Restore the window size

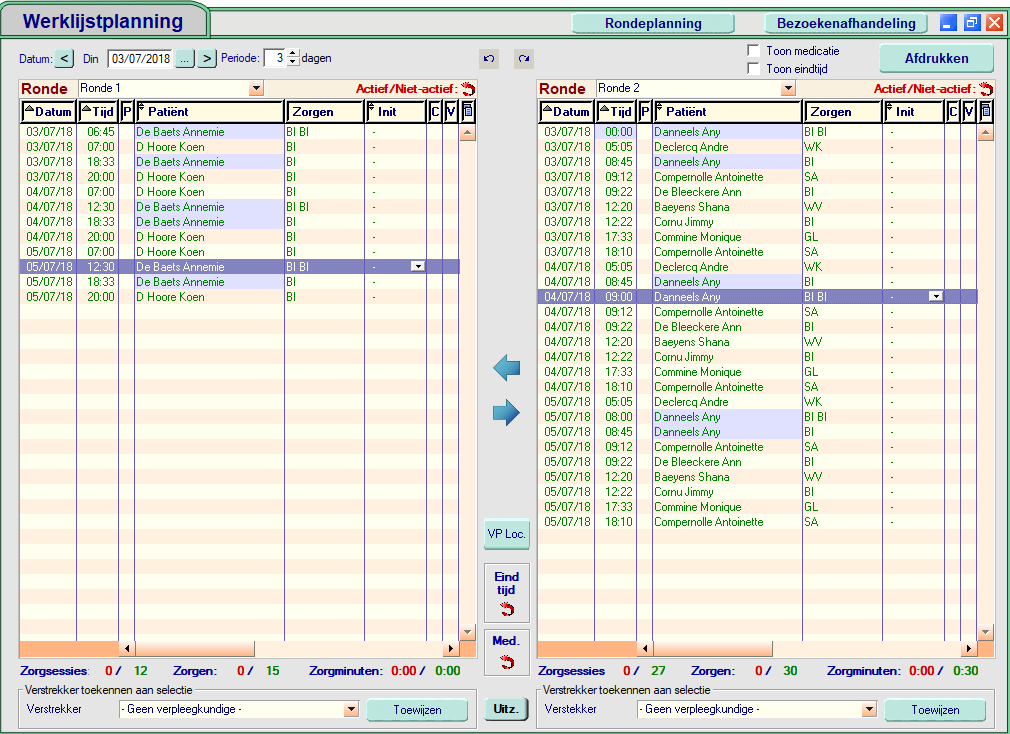pos(971,23)
